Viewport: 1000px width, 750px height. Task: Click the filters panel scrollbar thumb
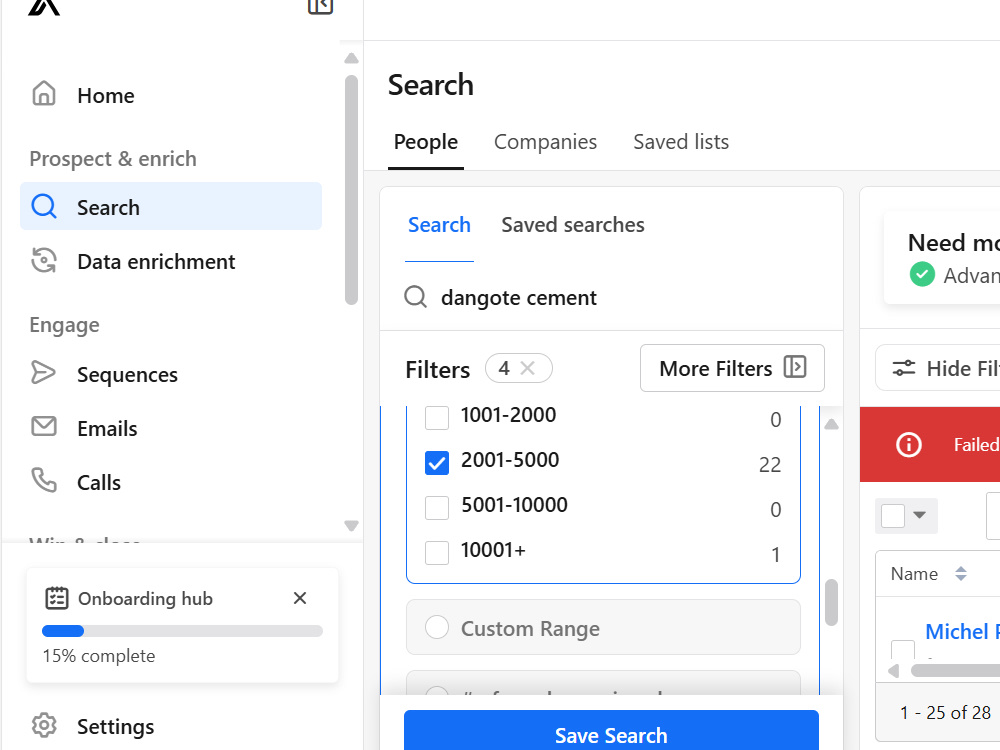831,602
